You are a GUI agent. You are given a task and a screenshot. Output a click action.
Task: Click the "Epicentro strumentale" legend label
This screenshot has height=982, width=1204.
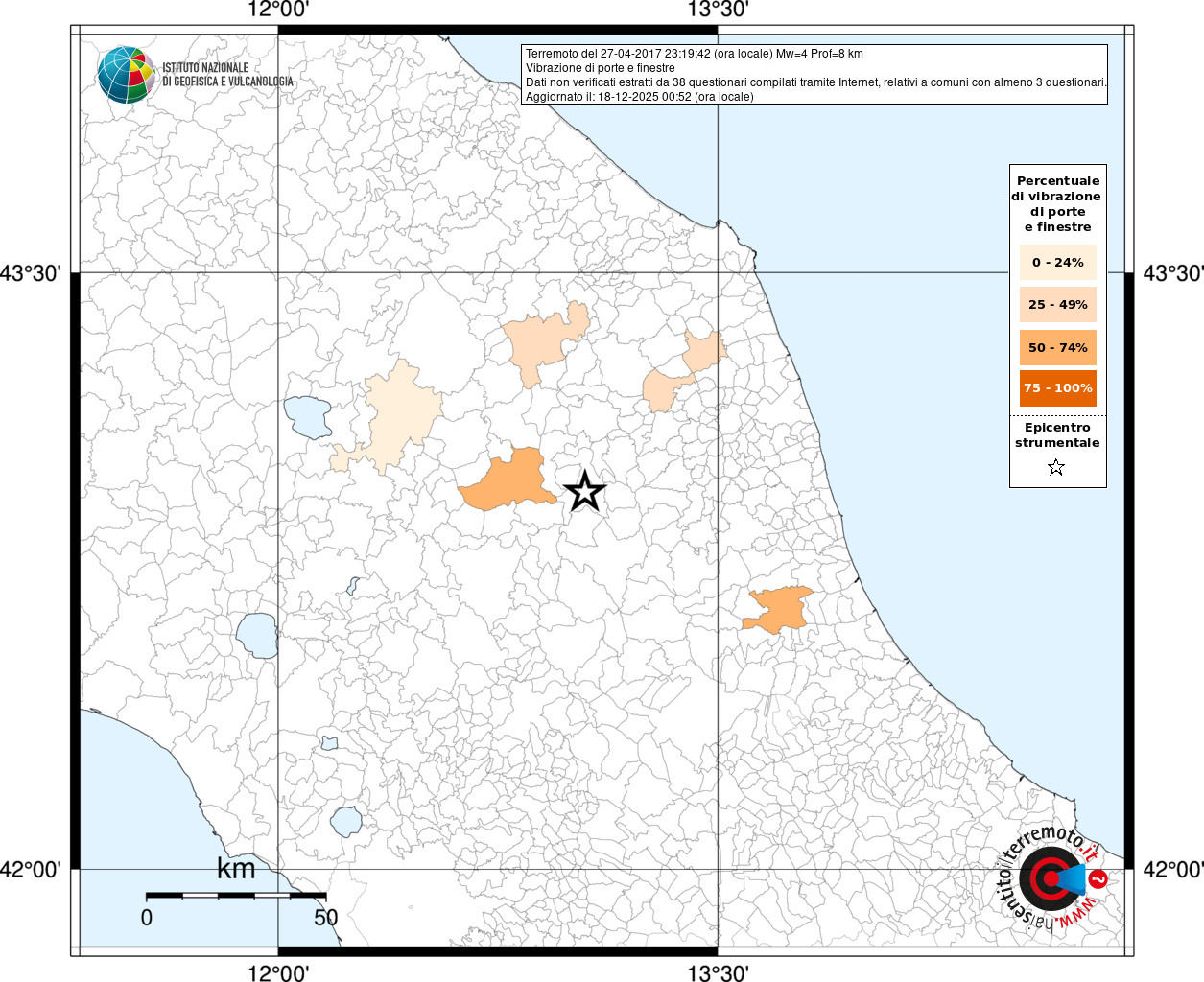[1057, 435]
